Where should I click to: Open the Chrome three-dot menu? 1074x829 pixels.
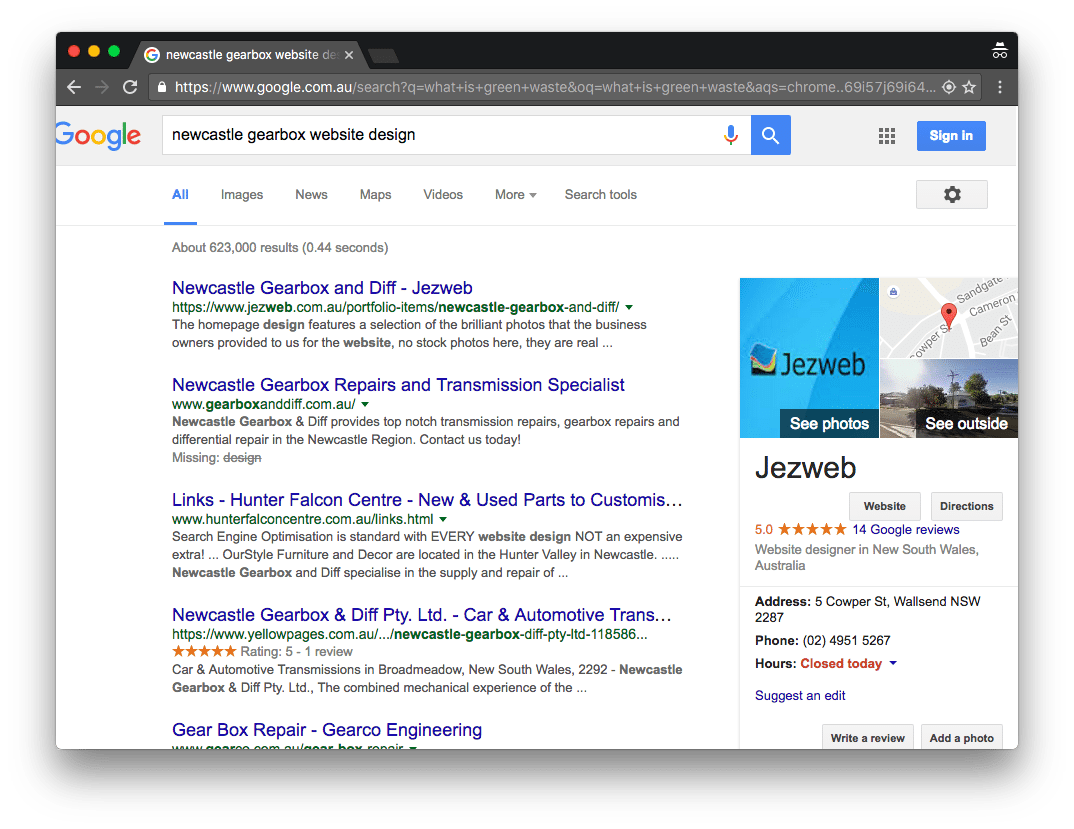[999, 87]
